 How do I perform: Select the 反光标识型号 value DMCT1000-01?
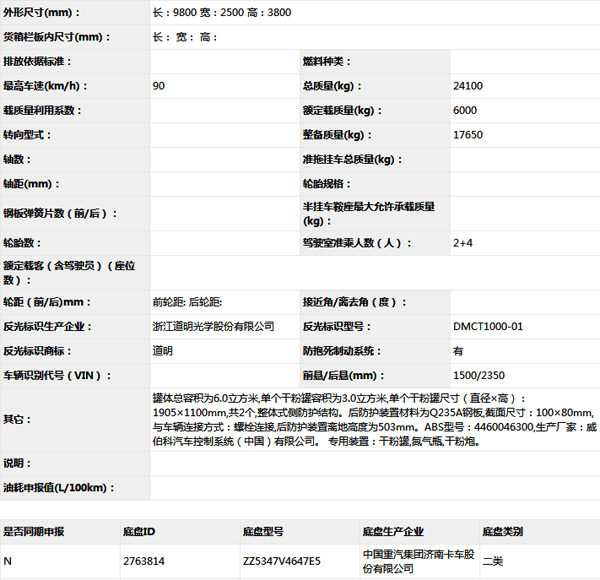click(487, 326)
